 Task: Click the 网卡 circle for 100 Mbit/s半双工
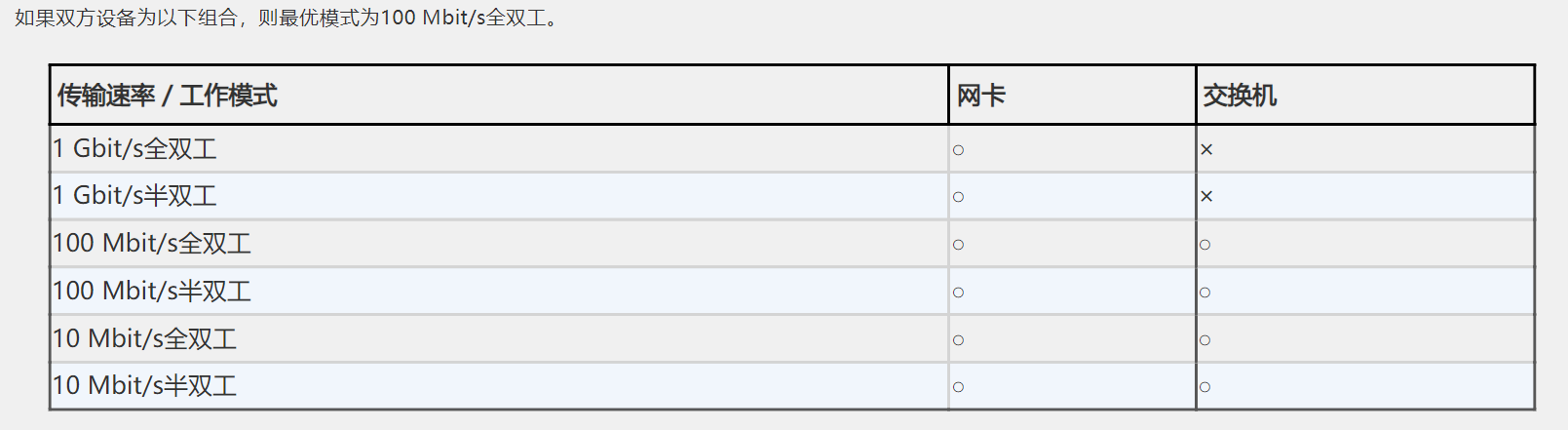(958, 293)
